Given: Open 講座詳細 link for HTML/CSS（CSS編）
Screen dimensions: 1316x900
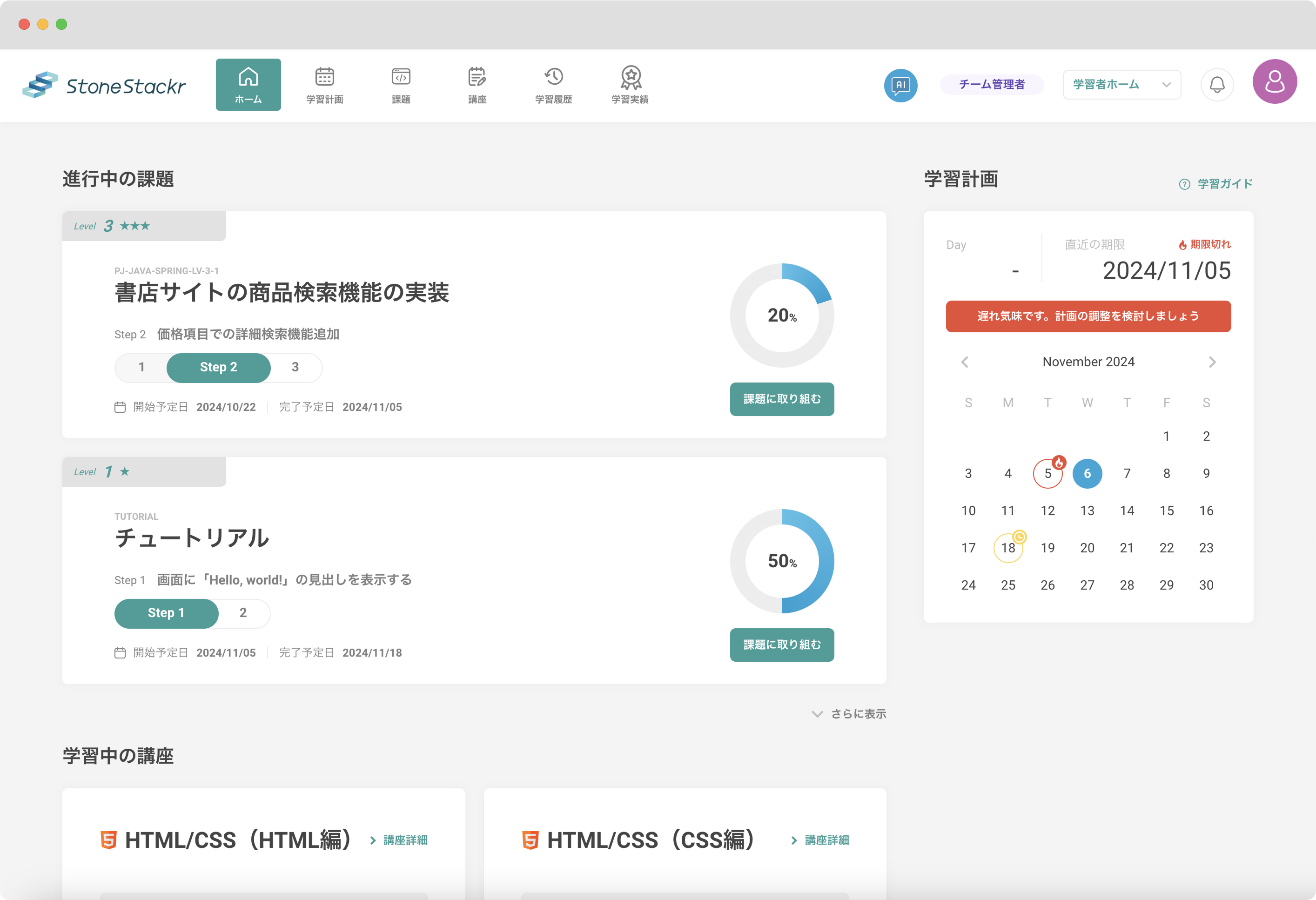Looking at the screenshot, I should (x=820, y=840).
